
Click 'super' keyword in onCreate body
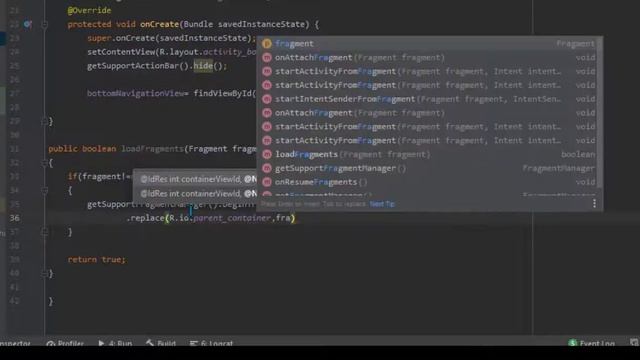click(99, 38)
